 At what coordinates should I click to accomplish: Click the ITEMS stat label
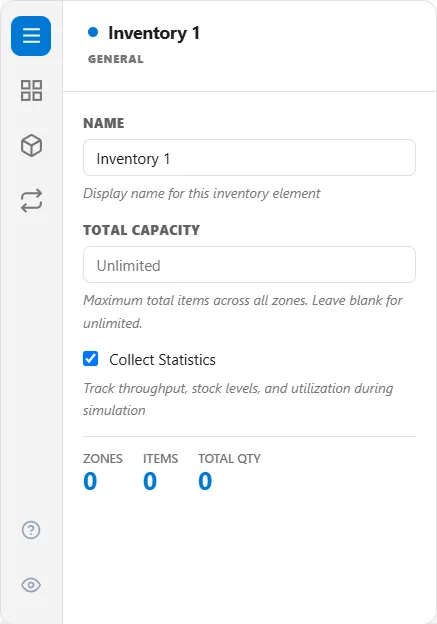[160, 459]
